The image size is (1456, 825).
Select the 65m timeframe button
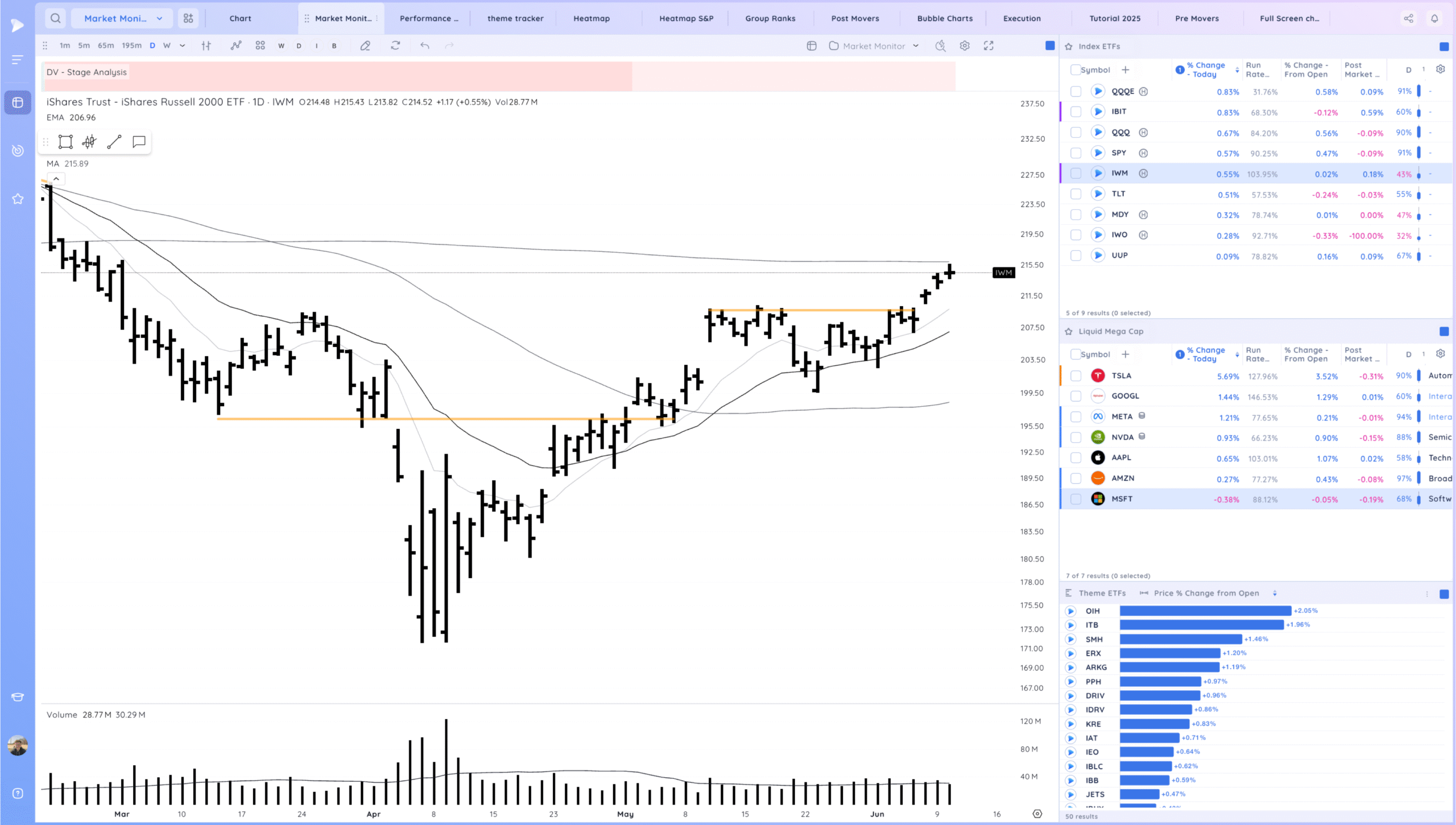[x=106, y=46]
